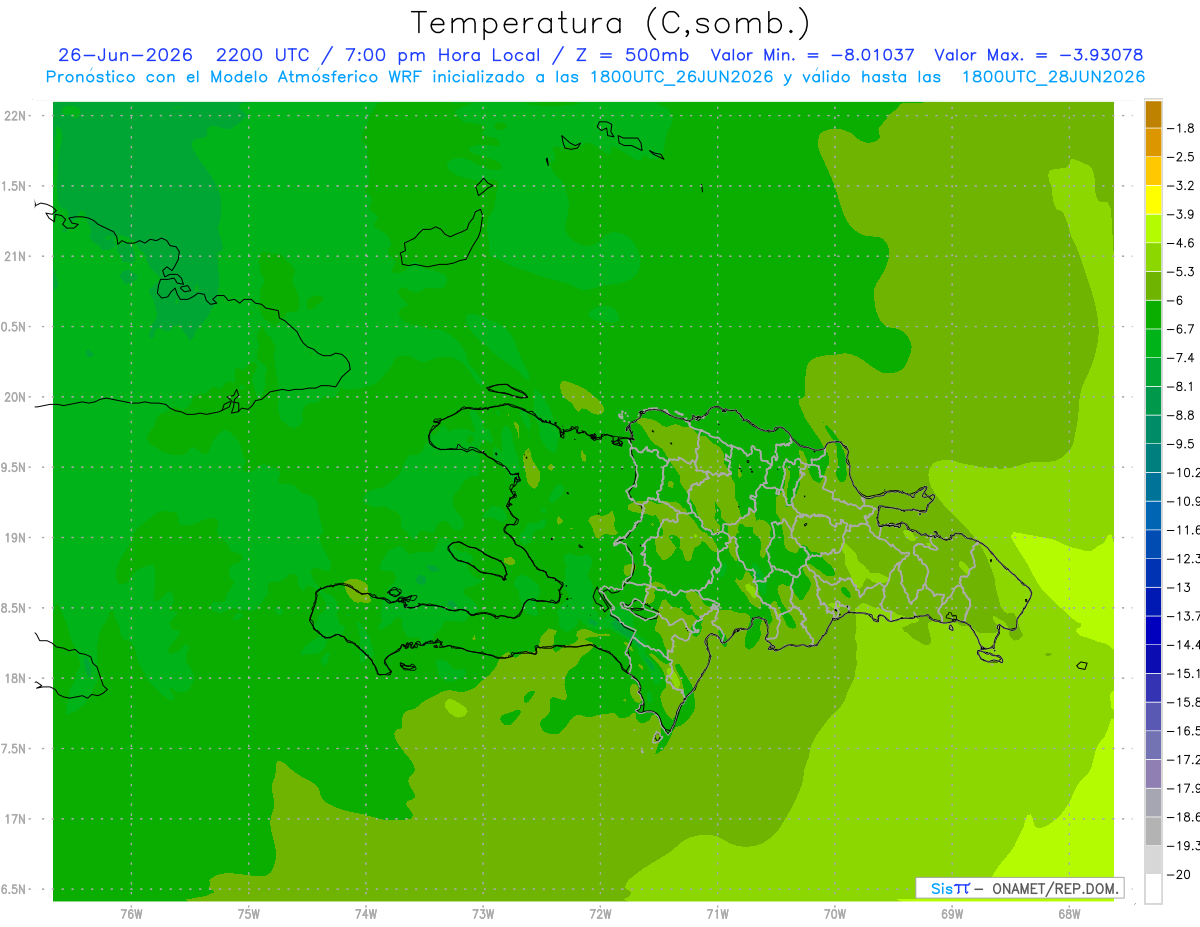Click the "73W" longitude label

(483, 913)
